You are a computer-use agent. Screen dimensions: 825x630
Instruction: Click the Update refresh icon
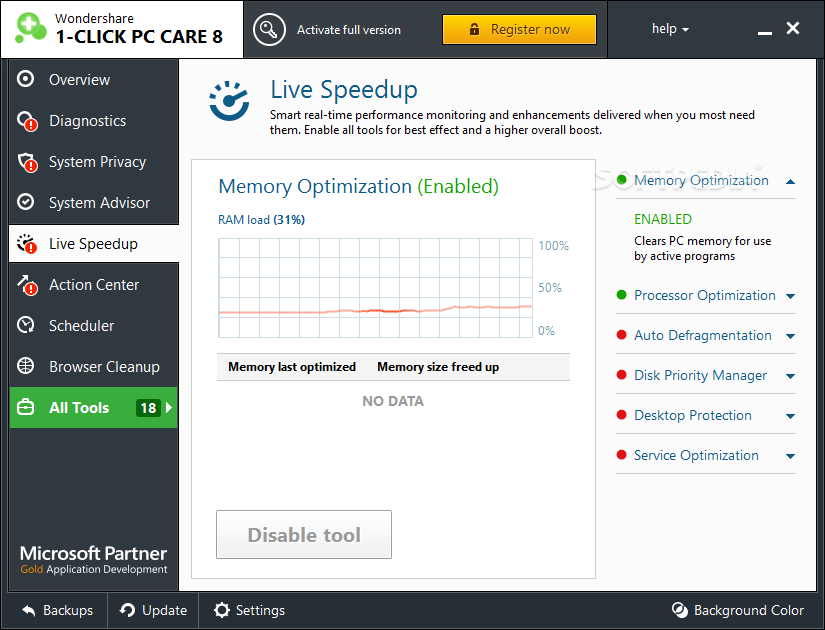click(x=127, y=611)
